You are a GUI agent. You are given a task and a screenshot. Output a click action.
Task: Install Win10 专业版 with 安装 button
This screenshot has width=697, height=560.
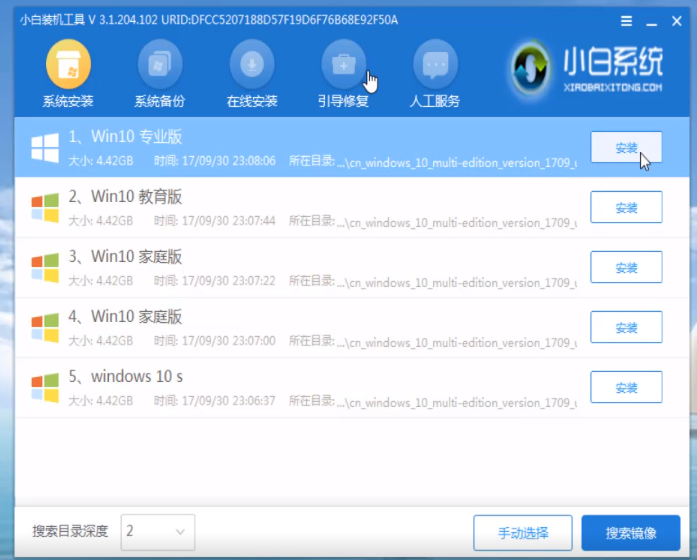pos(626,147)
